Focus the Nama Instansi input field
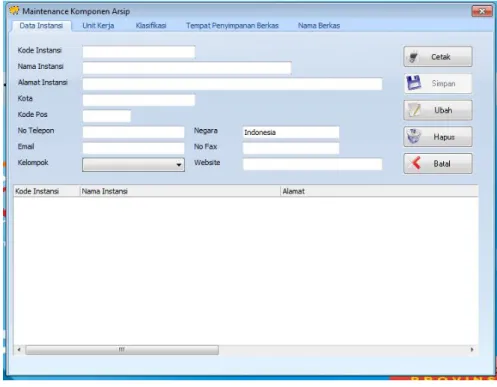Image resolution: width=497 pixels, height=387 pixels. 187,68
